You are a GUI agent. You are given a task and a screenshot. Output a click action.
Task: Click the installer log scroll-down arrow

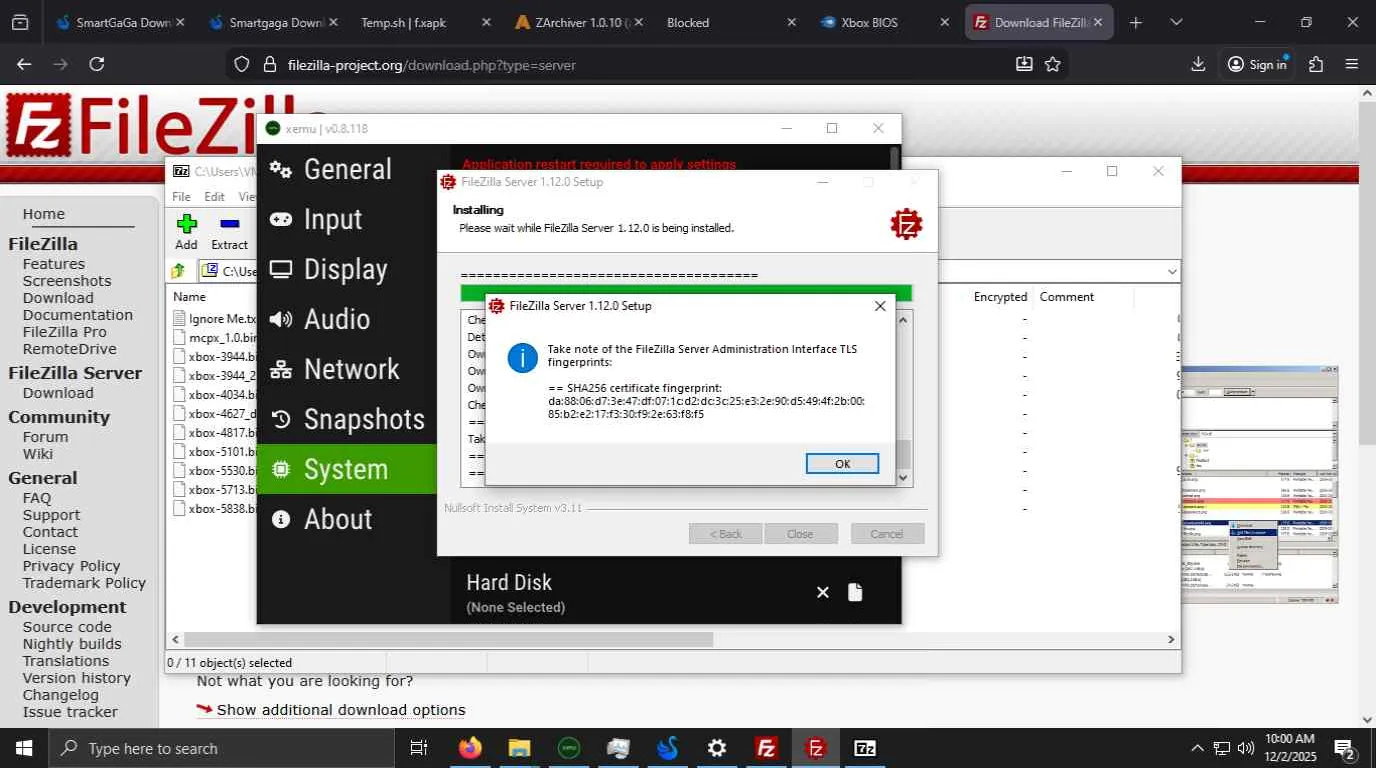coord(903,478)
